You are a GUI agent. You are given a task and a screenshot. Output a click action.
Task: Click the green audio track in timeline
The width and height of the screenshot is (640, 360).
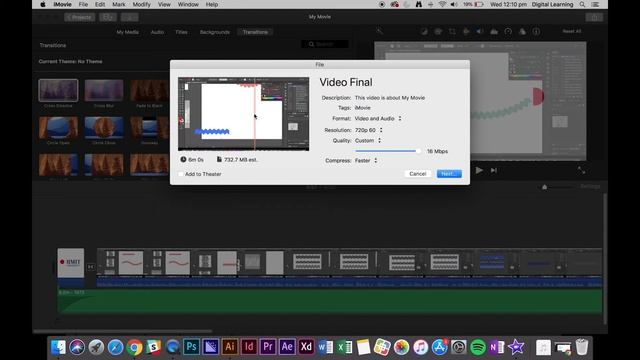click(330, 301)
